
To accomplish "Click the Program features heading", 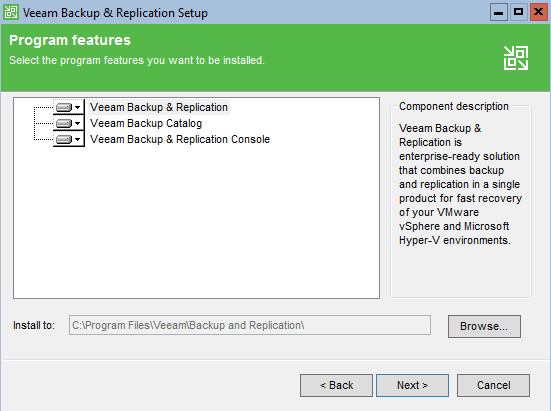I will click(x=70, y=40).
